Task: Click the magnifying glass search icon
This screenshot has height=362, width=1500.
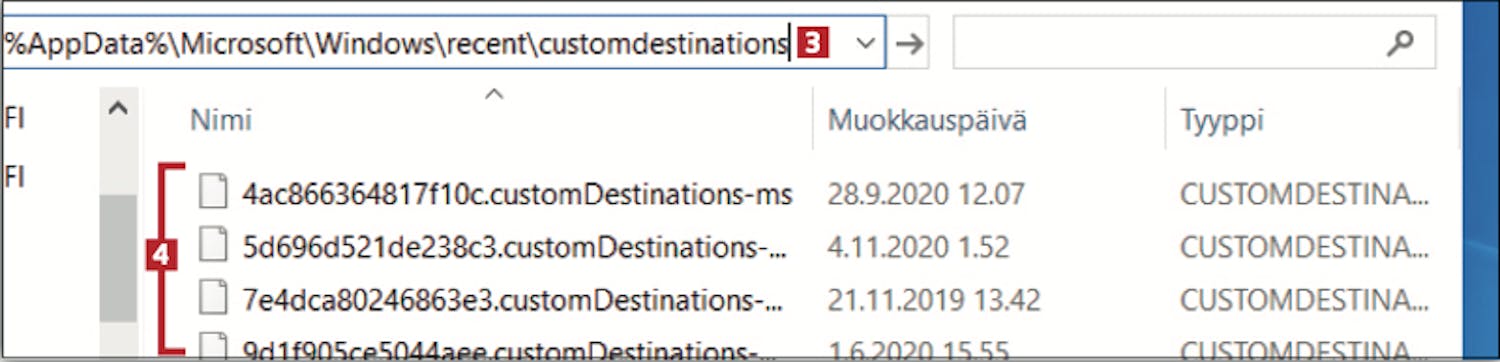Action: (1402, 43)
